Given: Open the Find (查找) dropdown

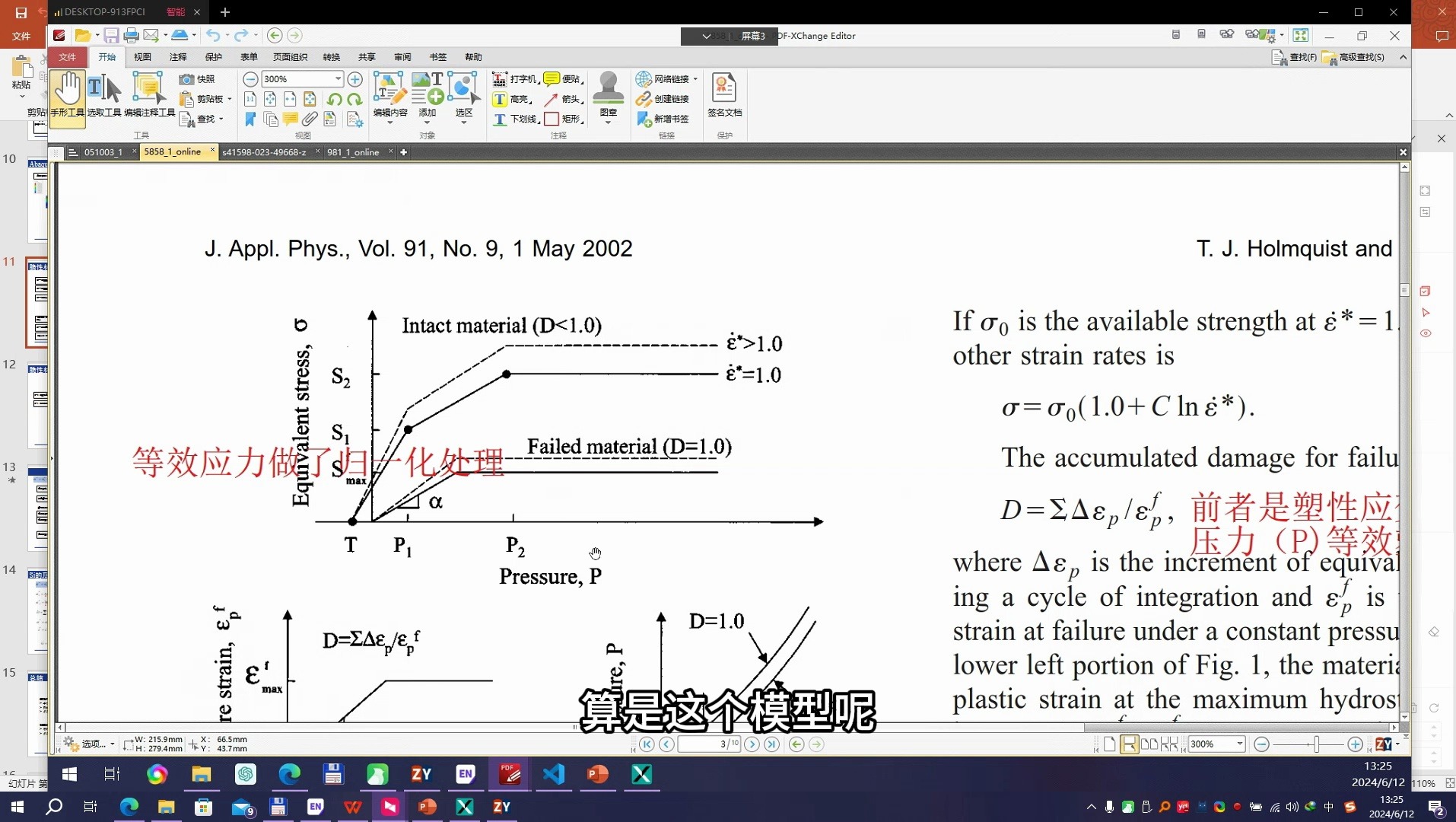Looking at the screenshot, I should (x=202, y=119).
